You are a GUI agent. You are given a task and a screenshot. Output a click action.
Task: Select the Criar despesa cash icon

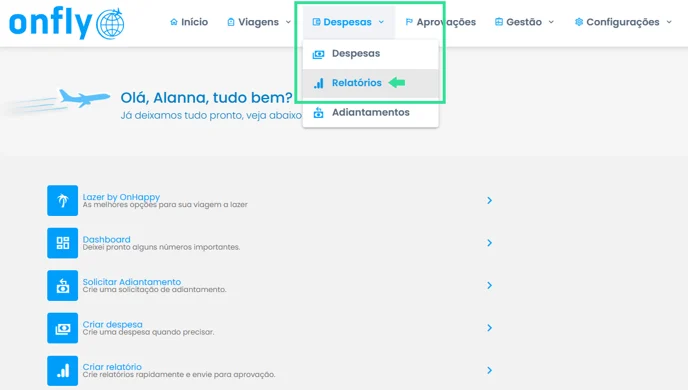62,328
